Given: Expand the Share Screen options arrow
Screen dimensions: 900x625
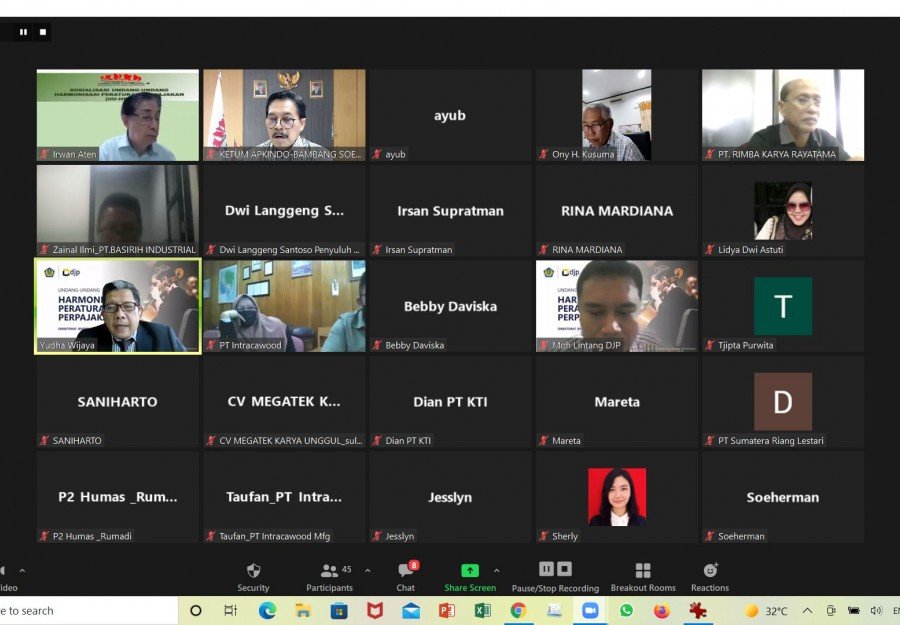Looking at the screenshot, I should [496, 570].
